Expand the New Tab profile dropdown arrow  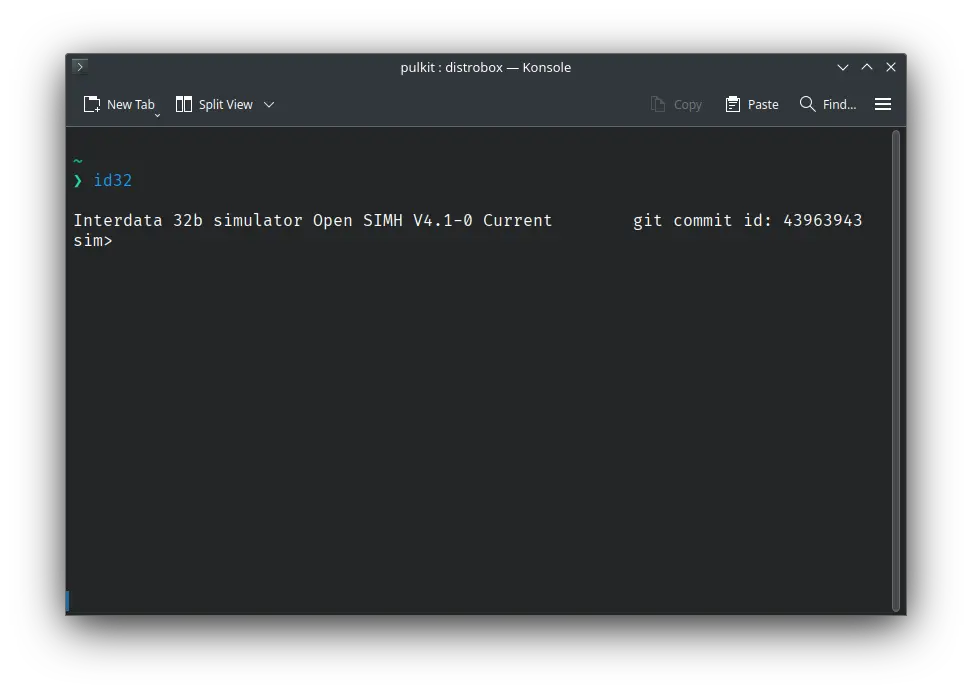pos(158,115)
